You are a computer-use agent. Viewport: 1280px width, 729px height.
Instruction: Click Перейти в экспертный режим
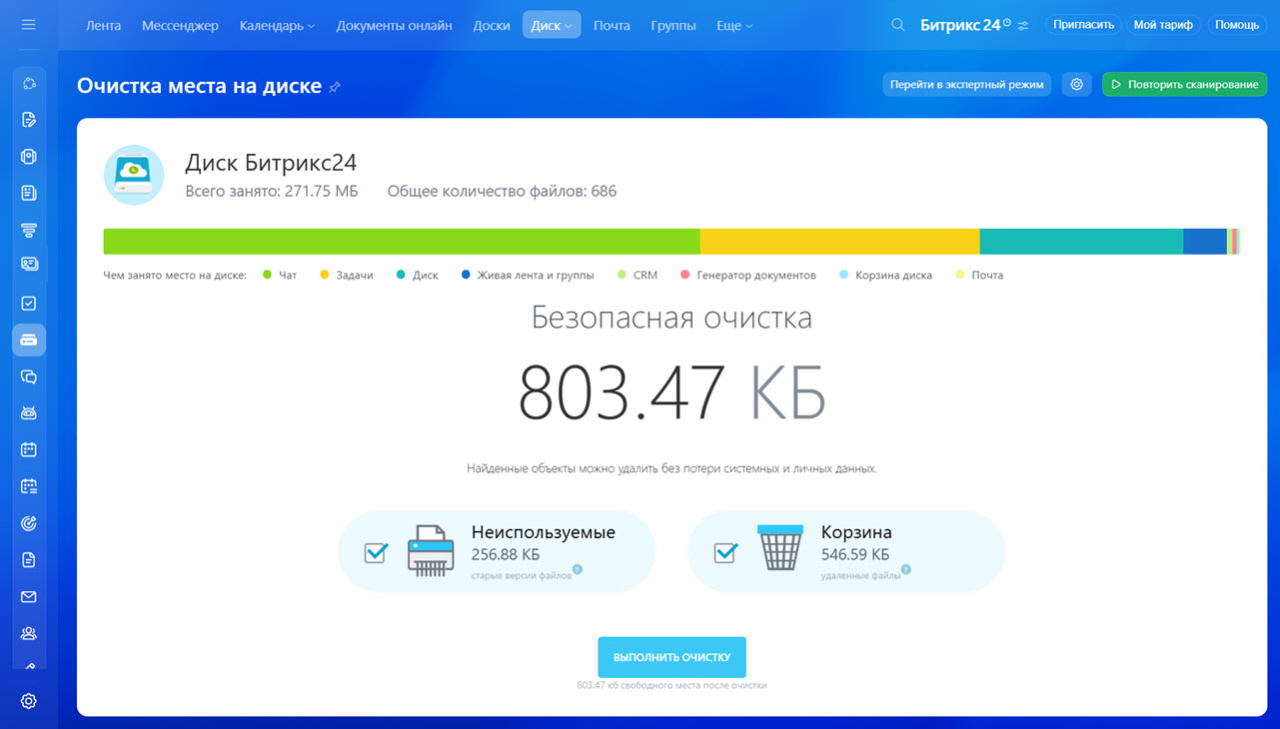click(966, 85)
